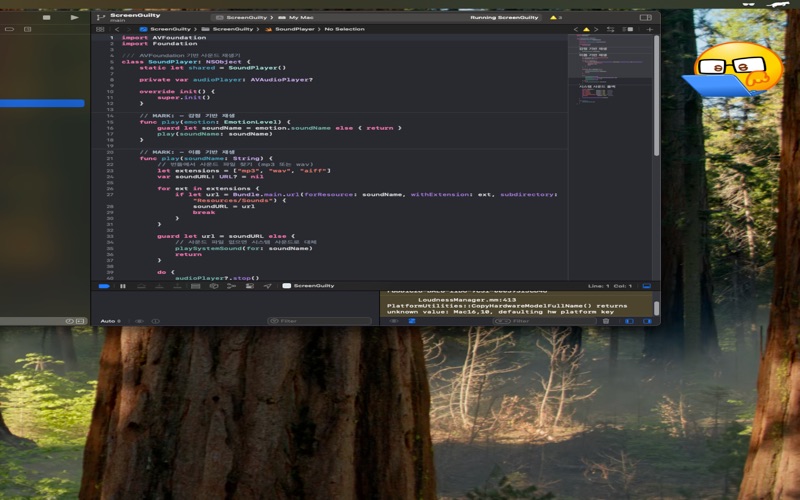Show the warnings from toolbar yellow triangle
Screen dimensions: 800x500
click(x=555, y=17)
